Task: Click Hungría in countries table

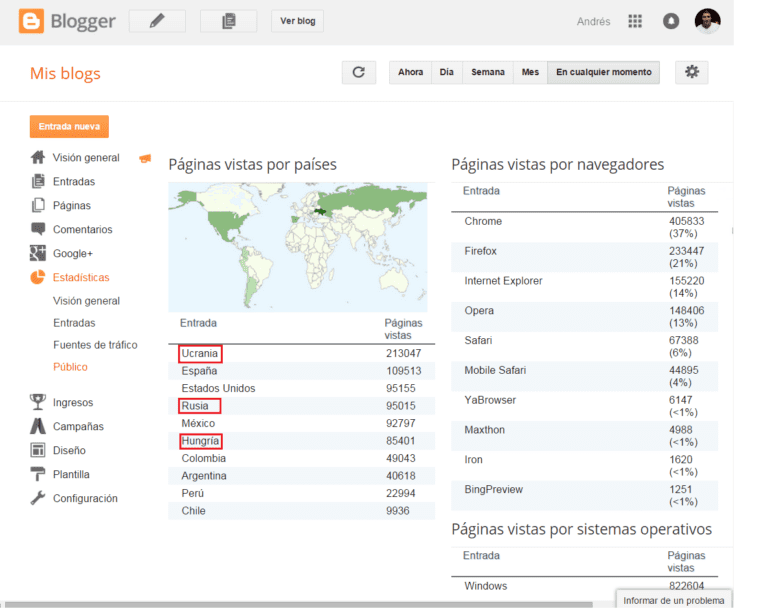Action: click(x=200, y=441)
